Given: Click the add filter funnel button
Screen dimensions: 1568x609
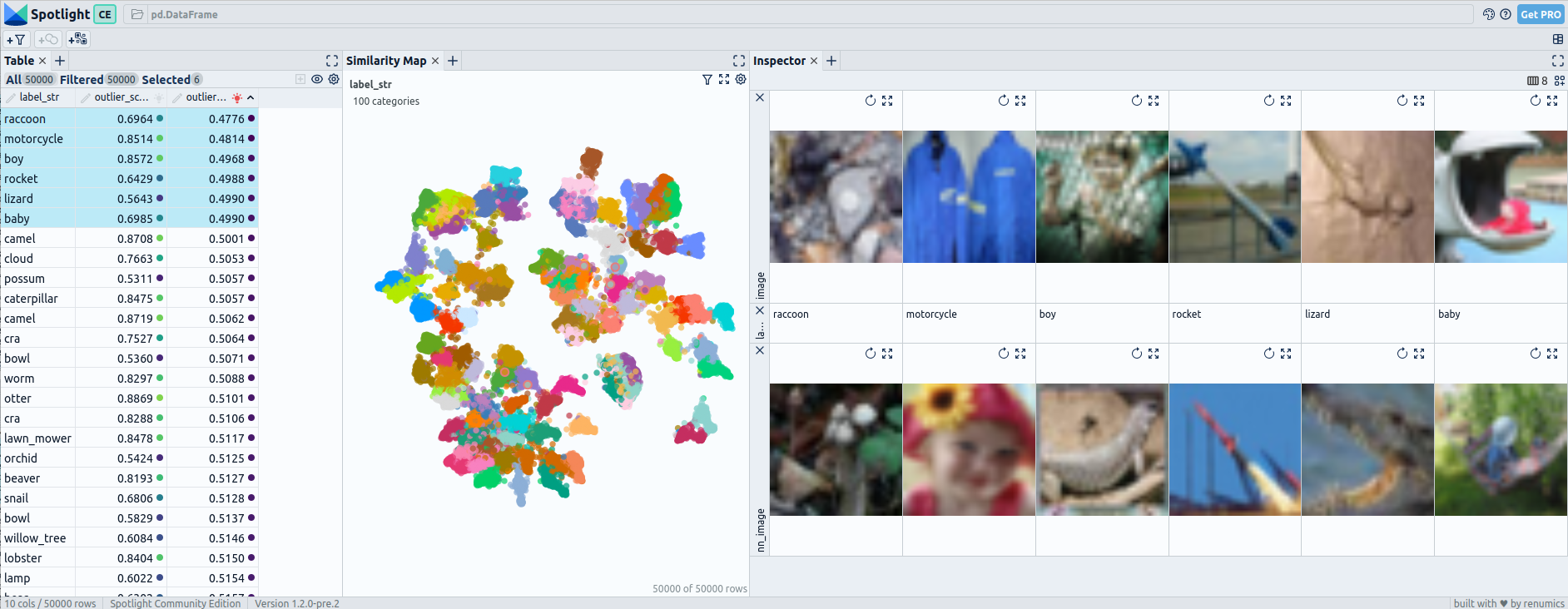Looking at the screenshot, I should 16,39.
